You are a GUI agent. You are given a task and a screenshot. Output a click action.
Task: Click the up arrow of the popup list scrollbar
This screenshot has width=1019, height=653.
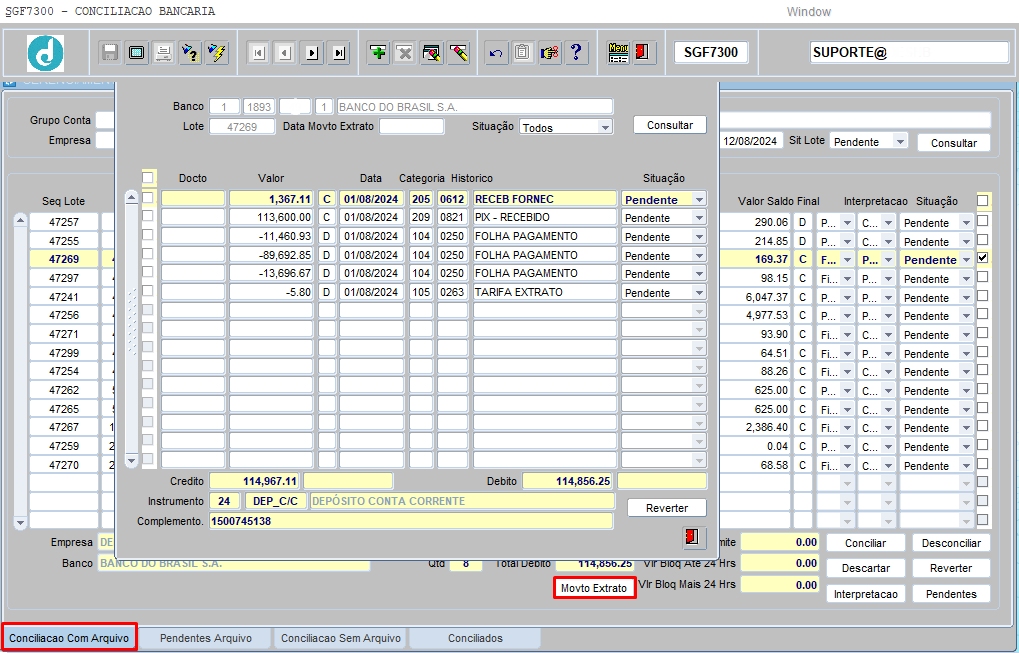[131, 197]
